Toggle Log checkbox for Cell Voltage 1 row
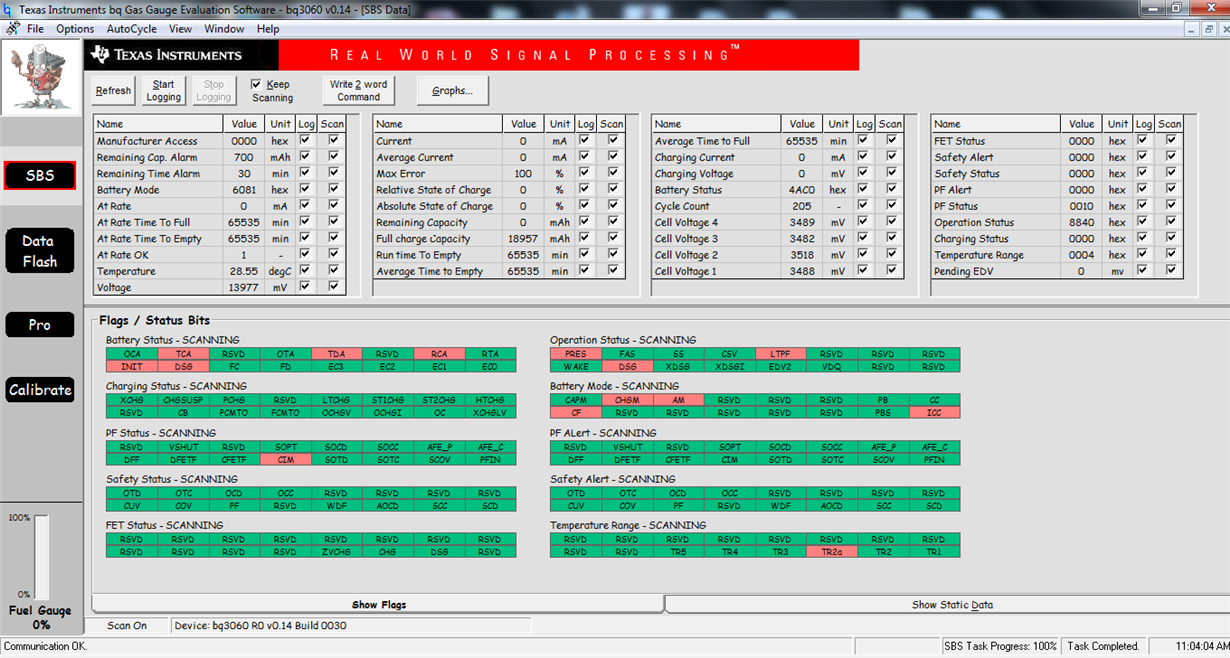 click(x=864, y=271)
